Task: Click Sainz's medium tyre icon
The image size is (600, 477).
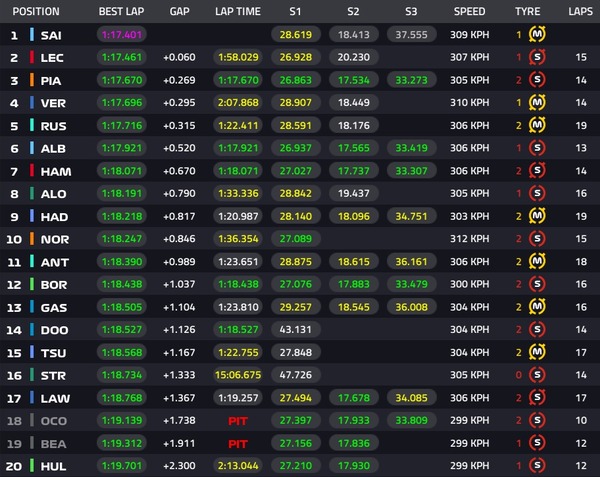Action: [x=536, y=35]
